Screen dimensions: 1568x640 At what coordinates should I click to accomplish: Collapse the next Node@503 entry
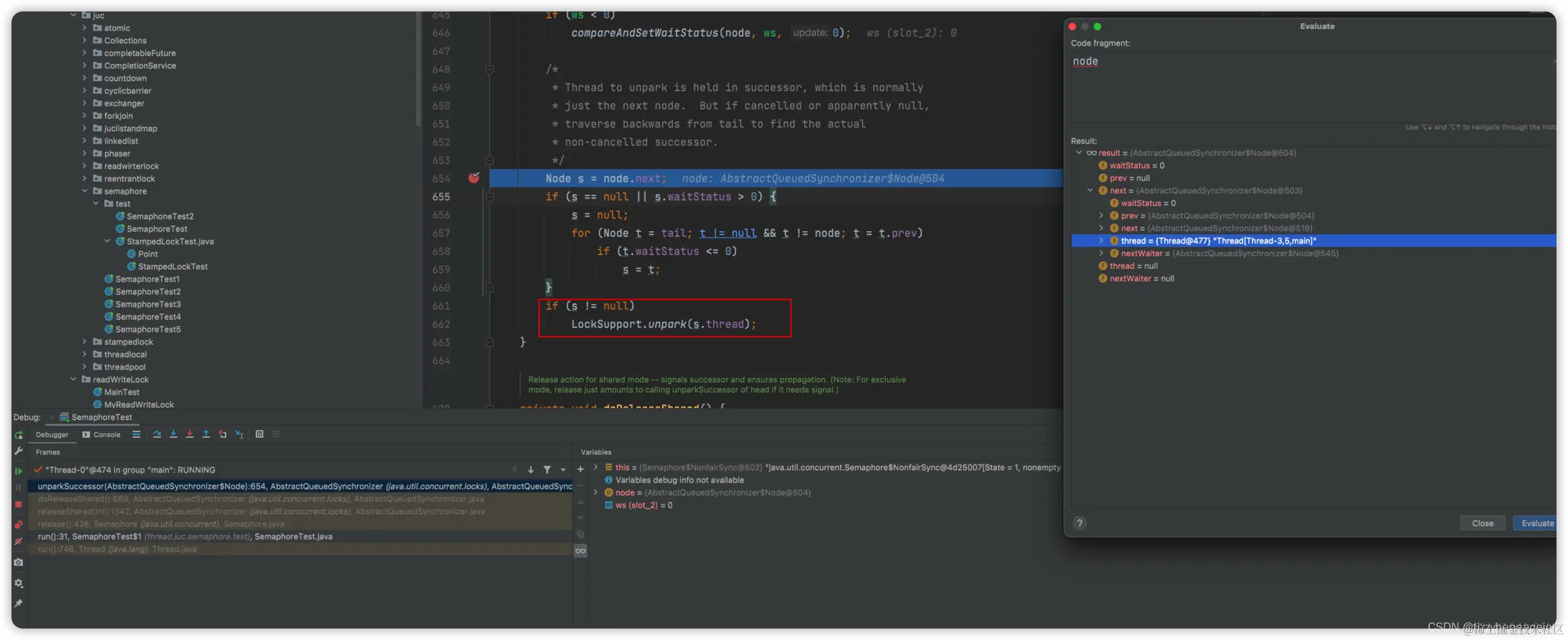click(x=1091, y=190)
